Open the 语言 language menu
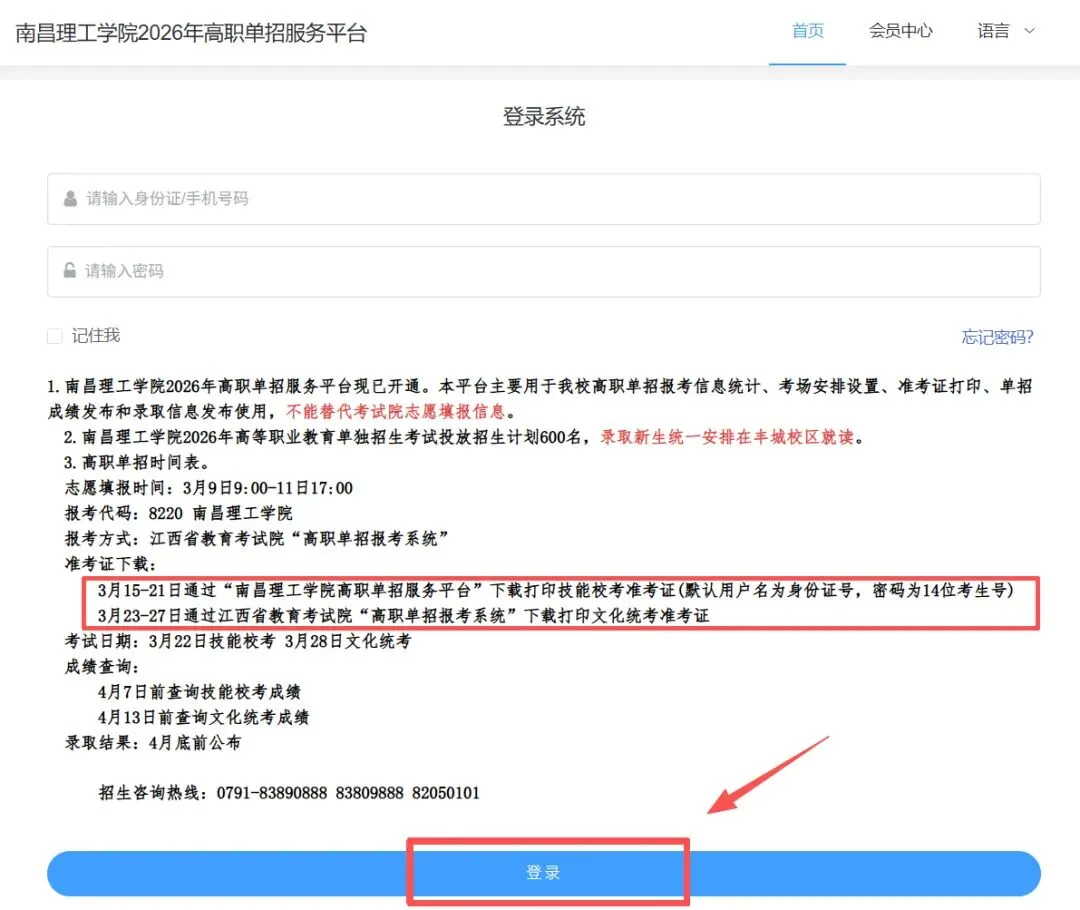Viewport: 1080px width, 910px height. pyautogui.click(x=1006, y=31)
